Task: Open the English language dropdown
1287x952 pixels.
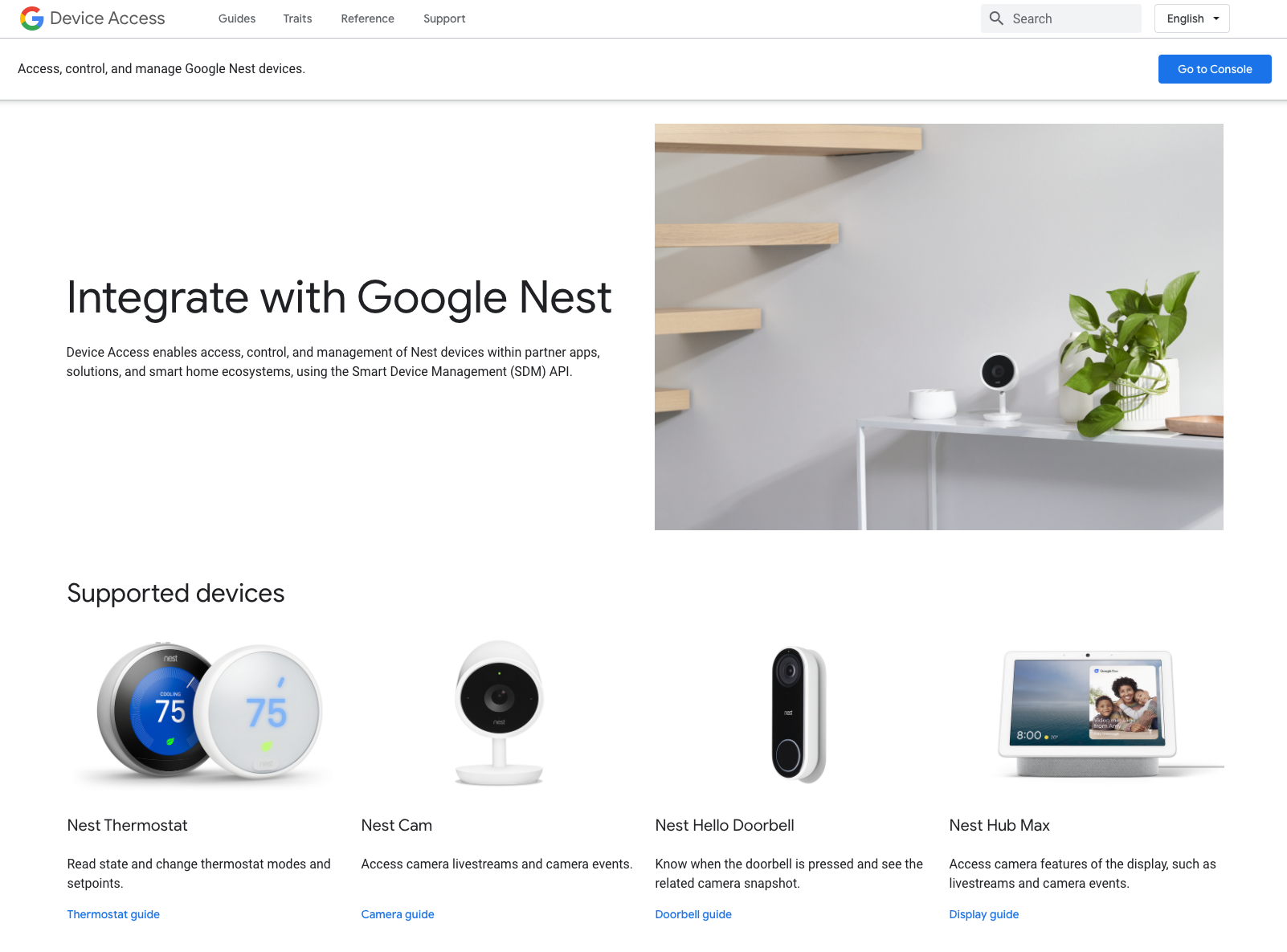Action: (x=1191, y=18)
